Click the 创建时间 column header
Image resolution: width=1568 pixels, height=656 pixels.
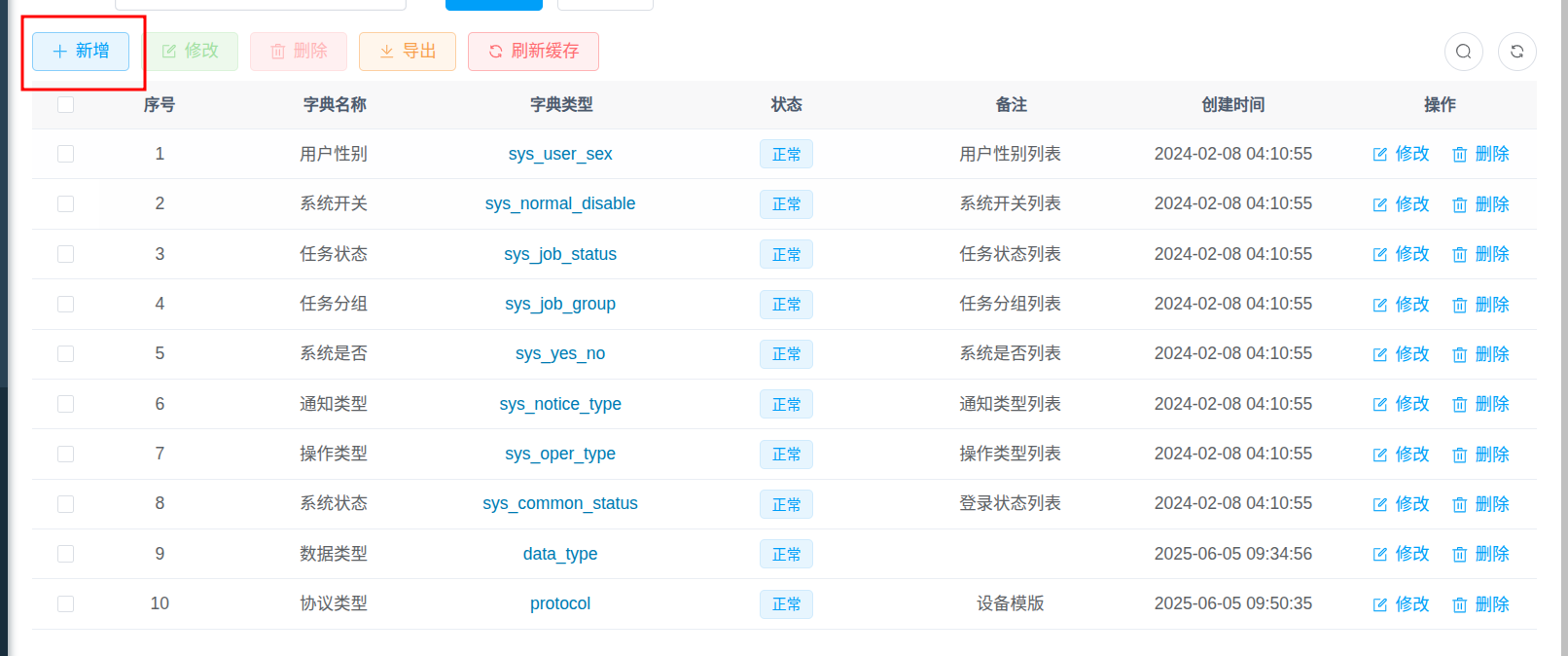1232,104
